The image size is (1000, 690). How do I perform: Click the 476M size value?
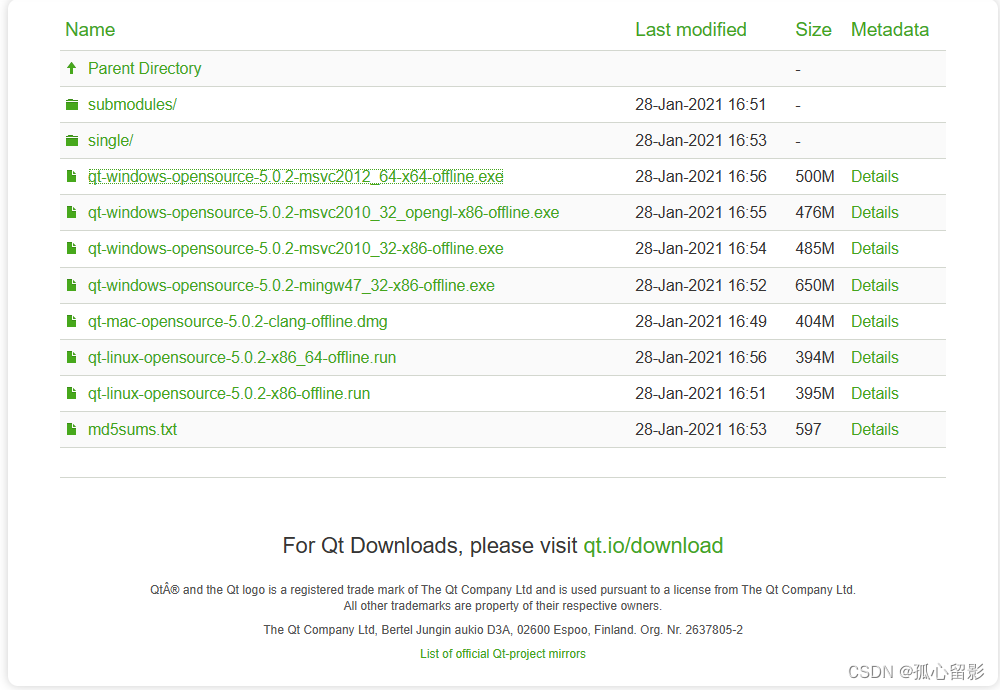pos(814,212)
